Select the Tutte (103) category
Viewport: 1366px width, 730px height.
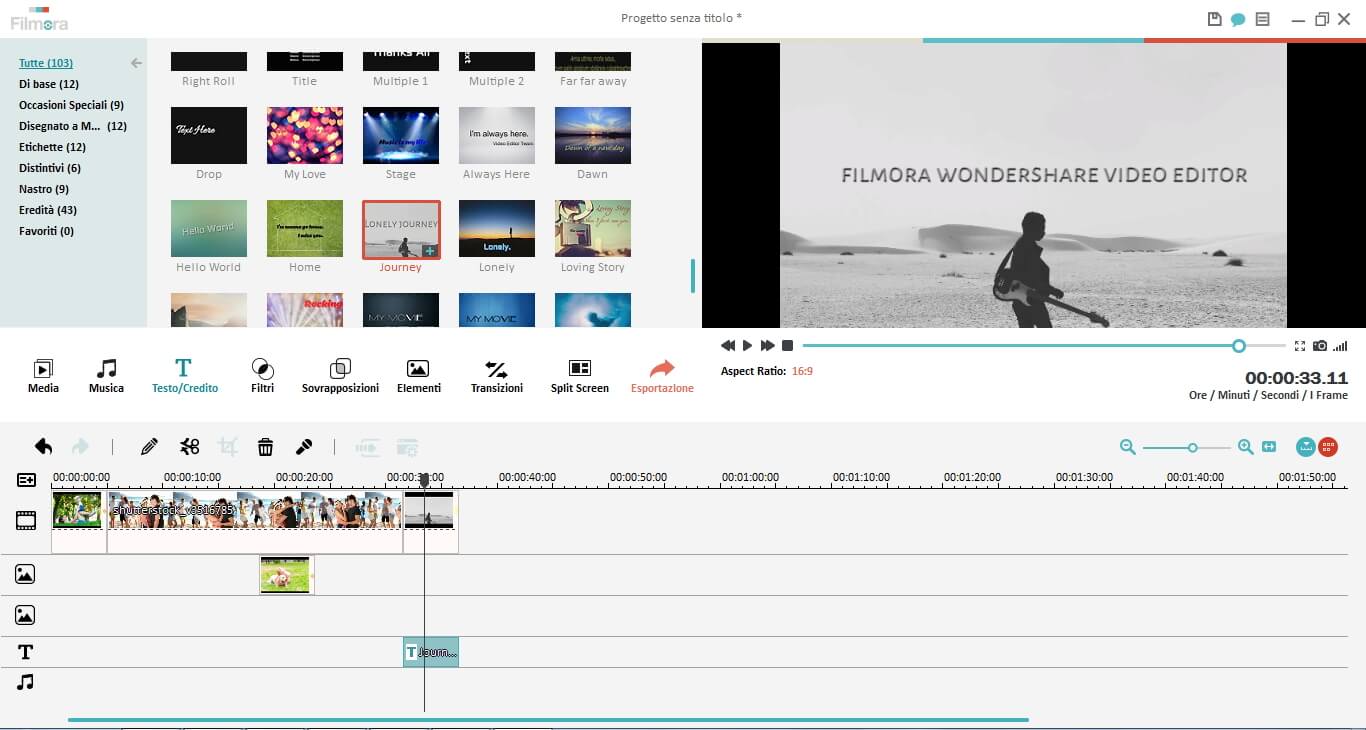(x=46, y=63)
